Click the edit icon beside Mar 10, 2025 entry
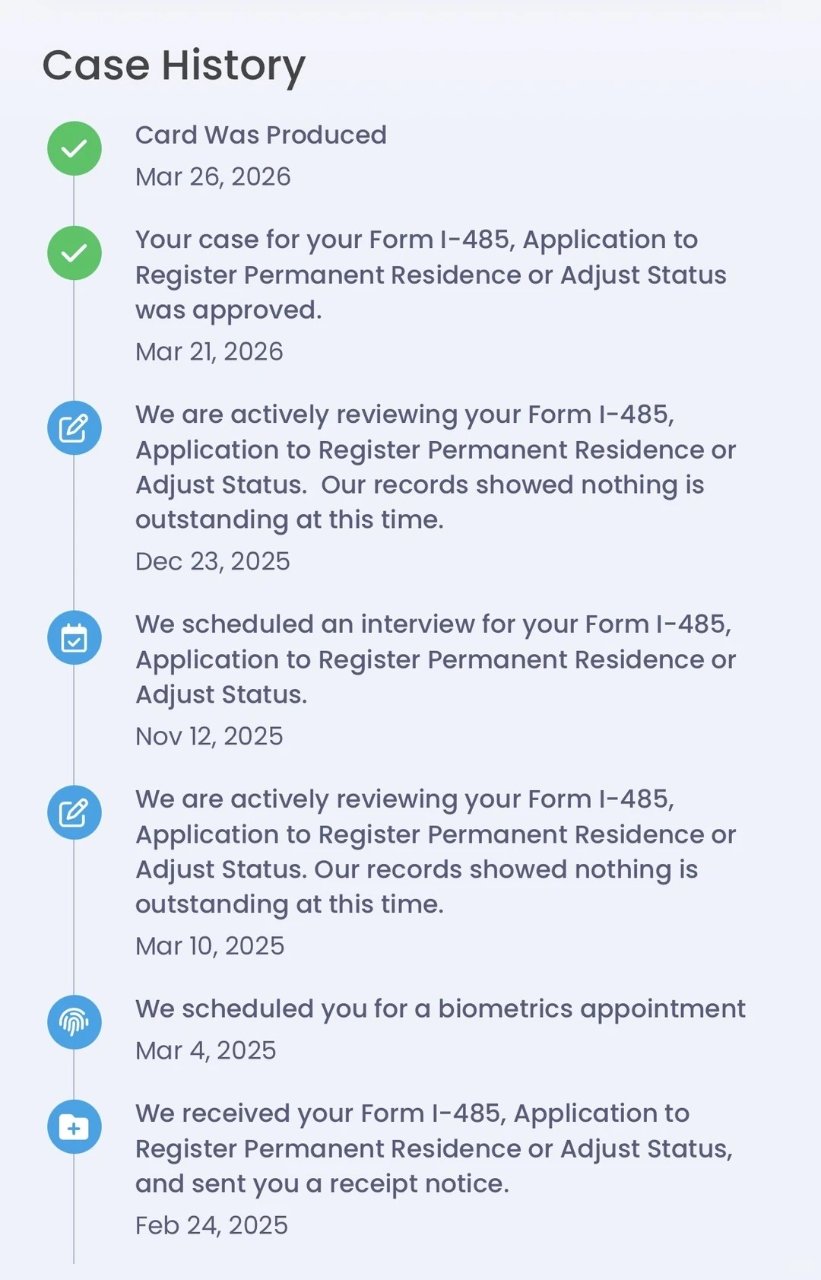 coord(74,813)
